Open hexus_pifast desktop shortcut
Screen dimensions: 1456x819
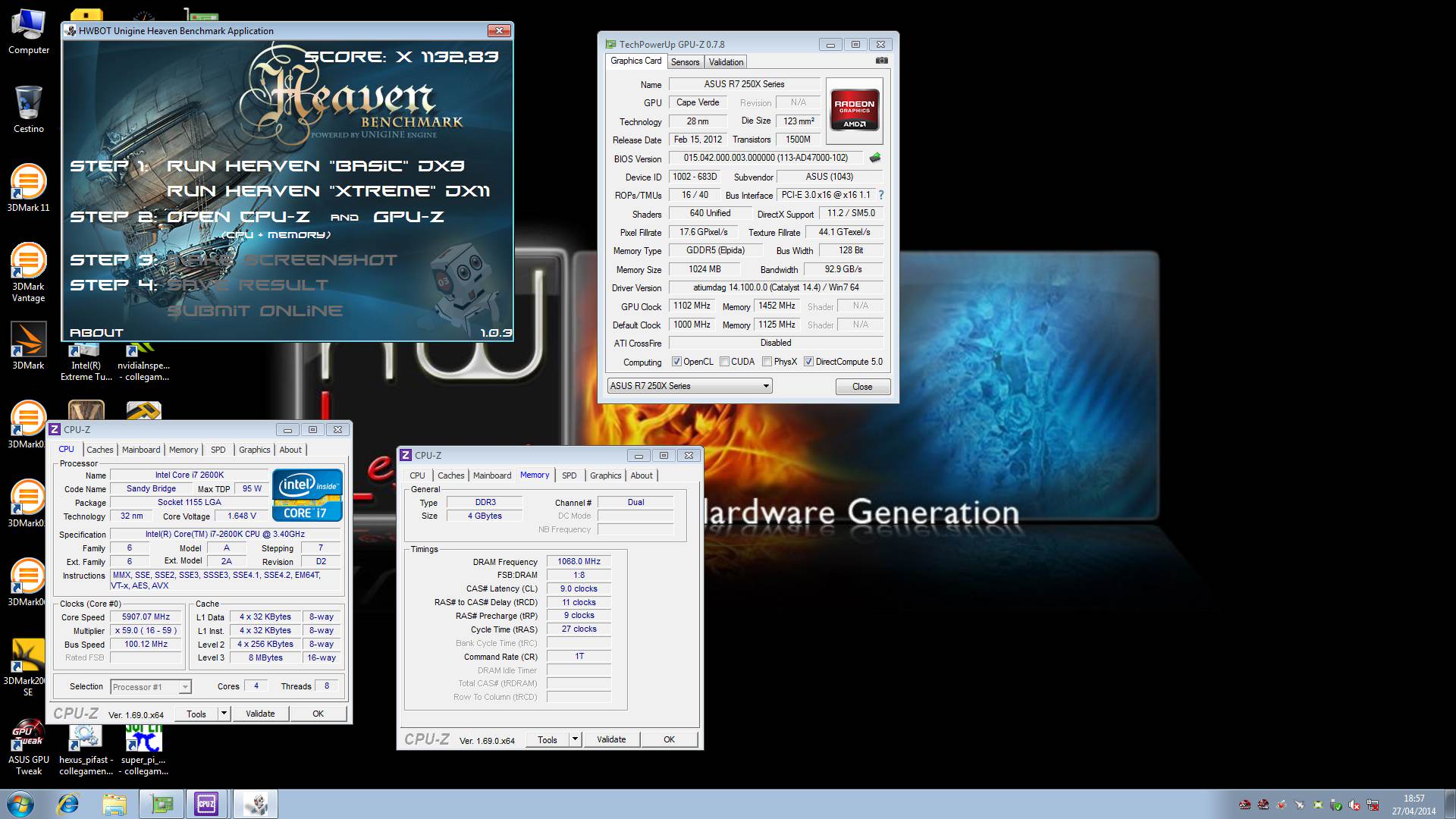pyautogui.click(x=86, y=749)
